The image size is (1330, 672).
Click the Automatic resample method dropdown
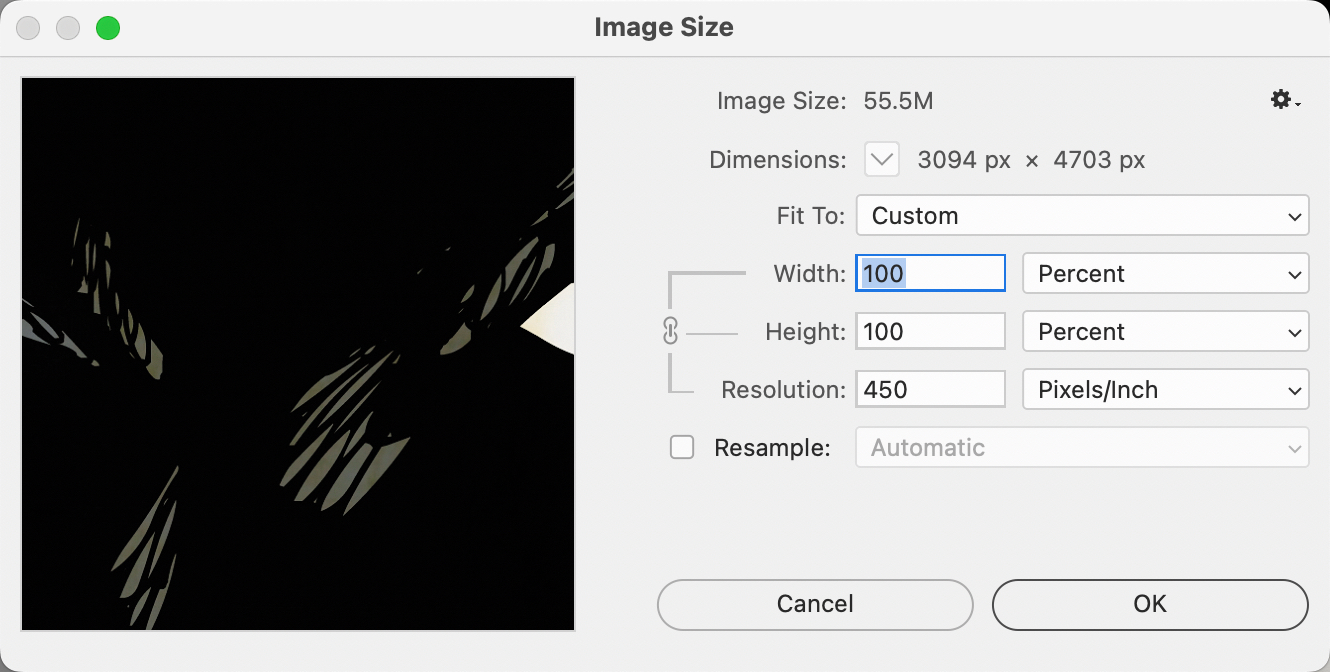point(1082,448)
